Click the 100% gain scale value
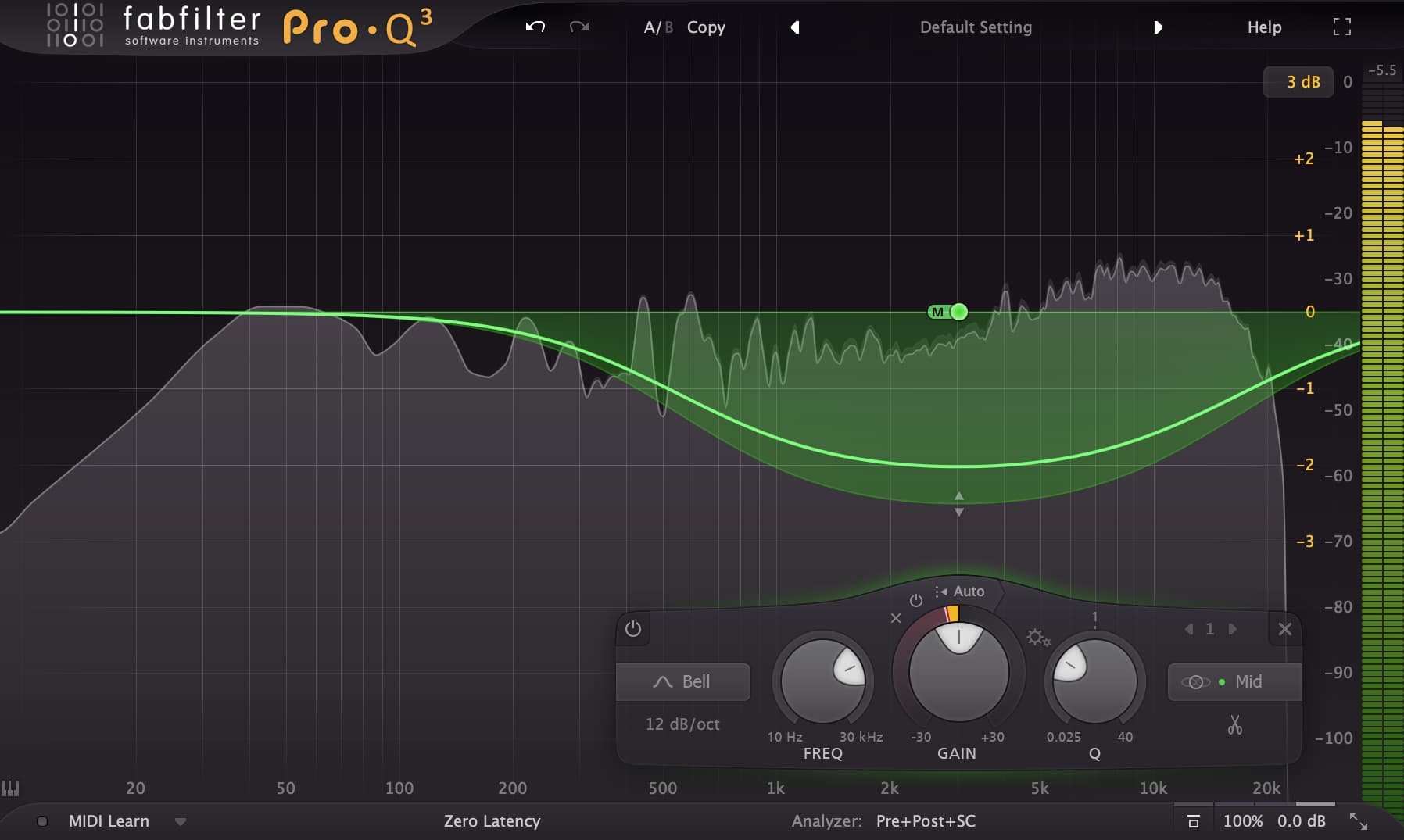This screenshot has width=1404, height=840. pos(1243,821)
